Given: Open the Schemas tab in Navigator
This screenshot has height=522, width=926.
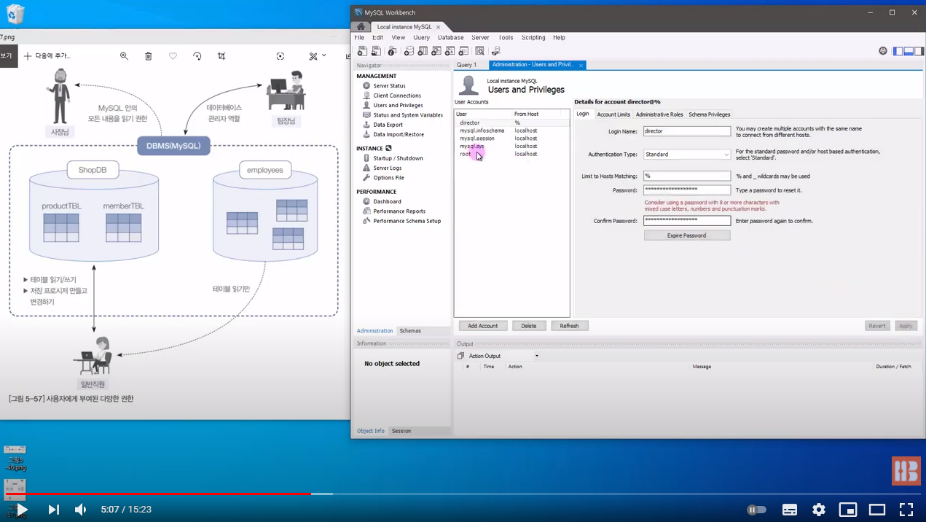Looking at the screenshot, I should pyautogui.click(x=410, y=331).
